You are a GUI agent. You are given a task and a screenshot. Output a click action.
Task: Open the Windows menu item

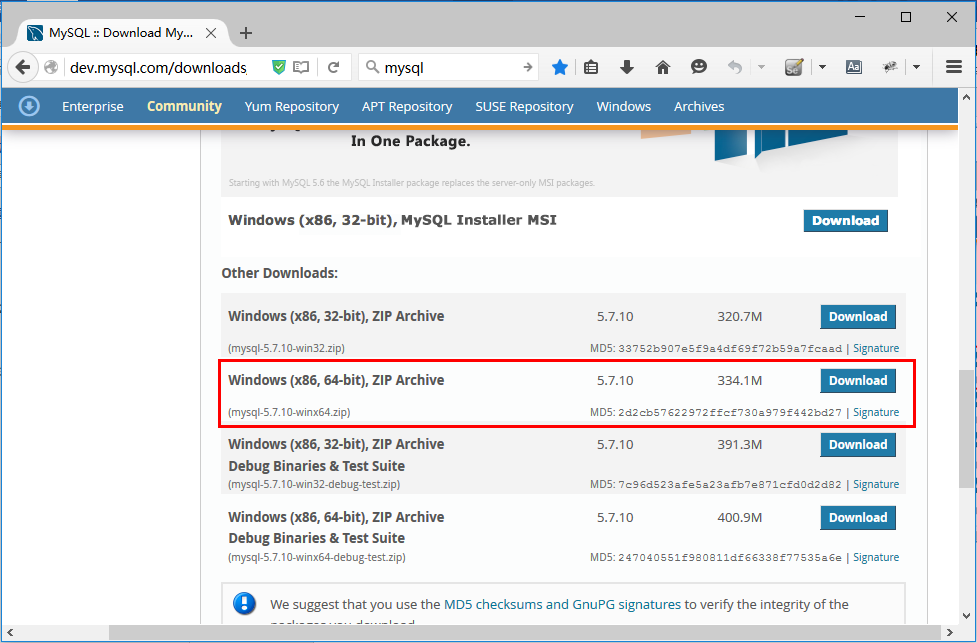point(624,107)
